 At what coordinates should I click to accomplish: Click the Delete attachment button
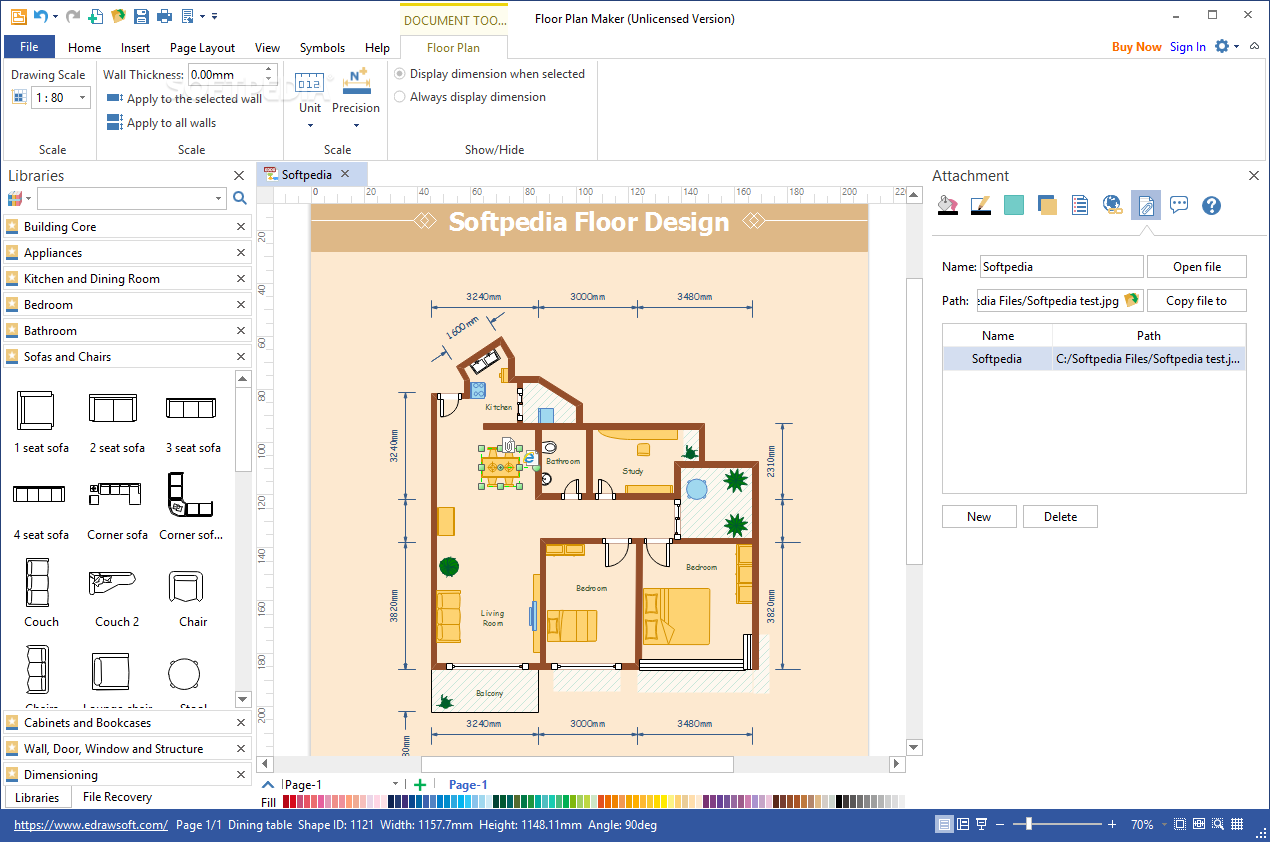click(x=1060, y=517)
